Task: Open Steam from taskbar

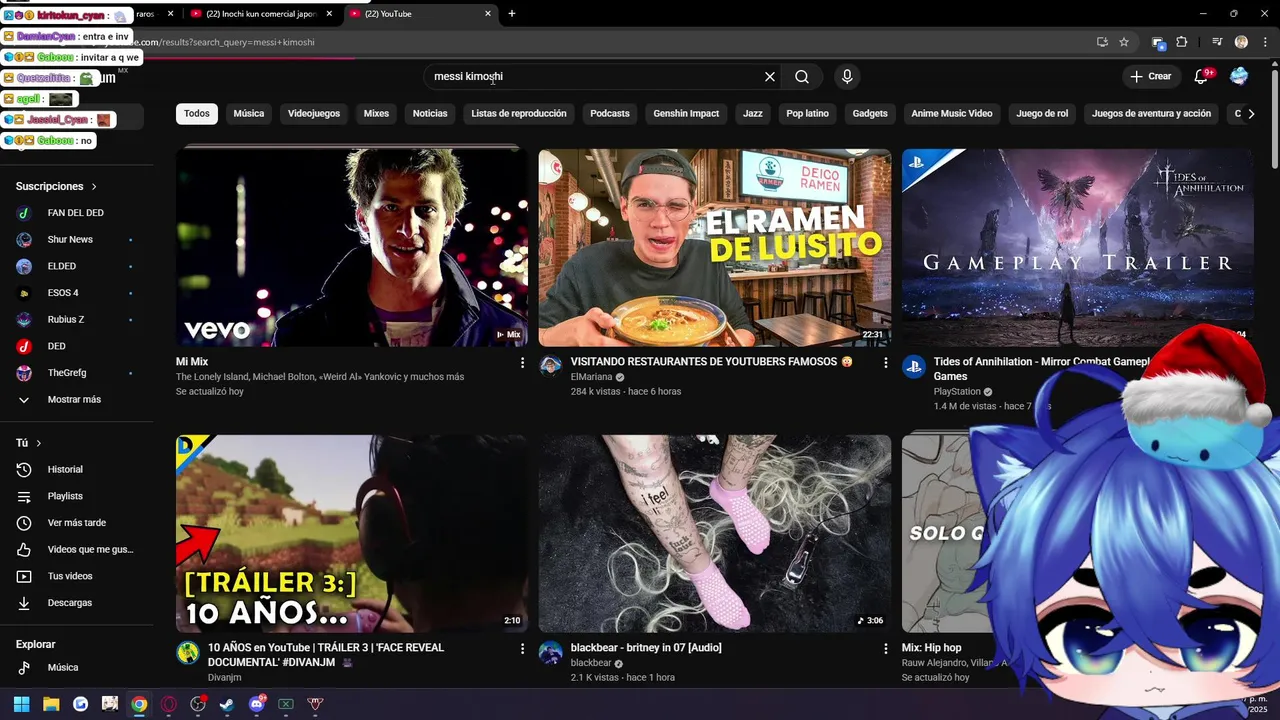Action: [x=227, y=704]
